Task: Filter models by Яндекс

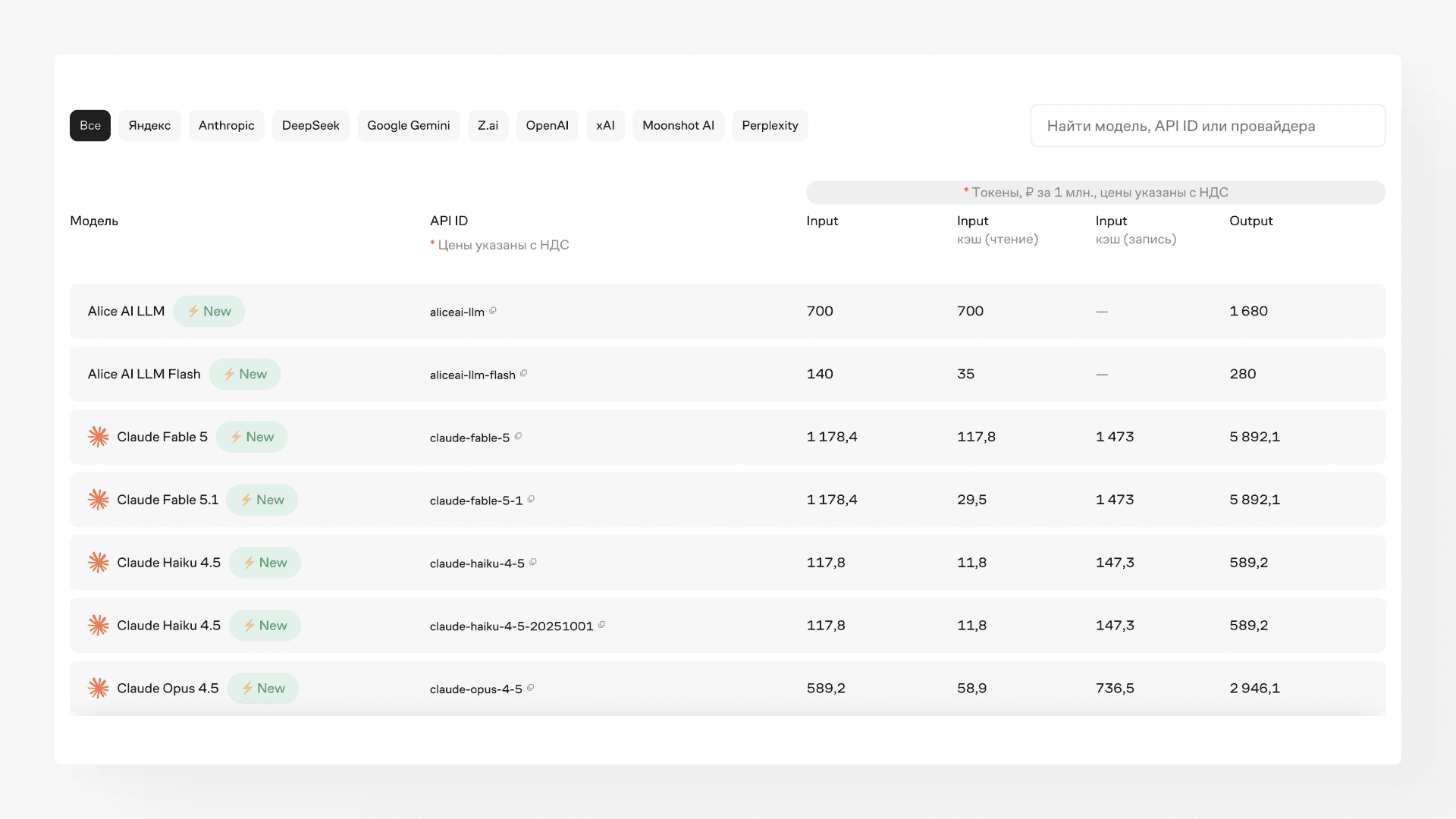Action: 149,126
